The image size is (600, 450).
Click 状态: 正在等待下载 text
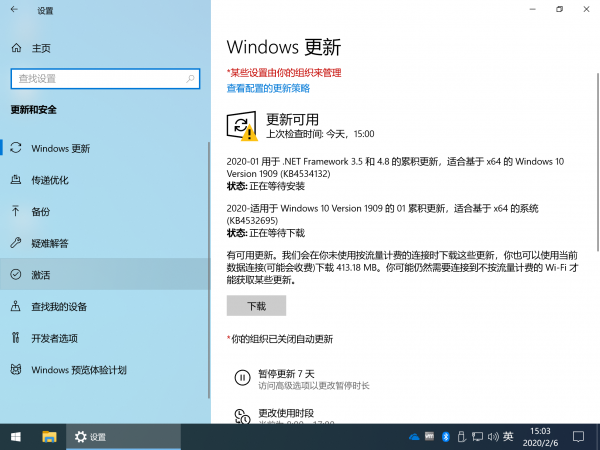pyautogui.click(x=266, y=233)
